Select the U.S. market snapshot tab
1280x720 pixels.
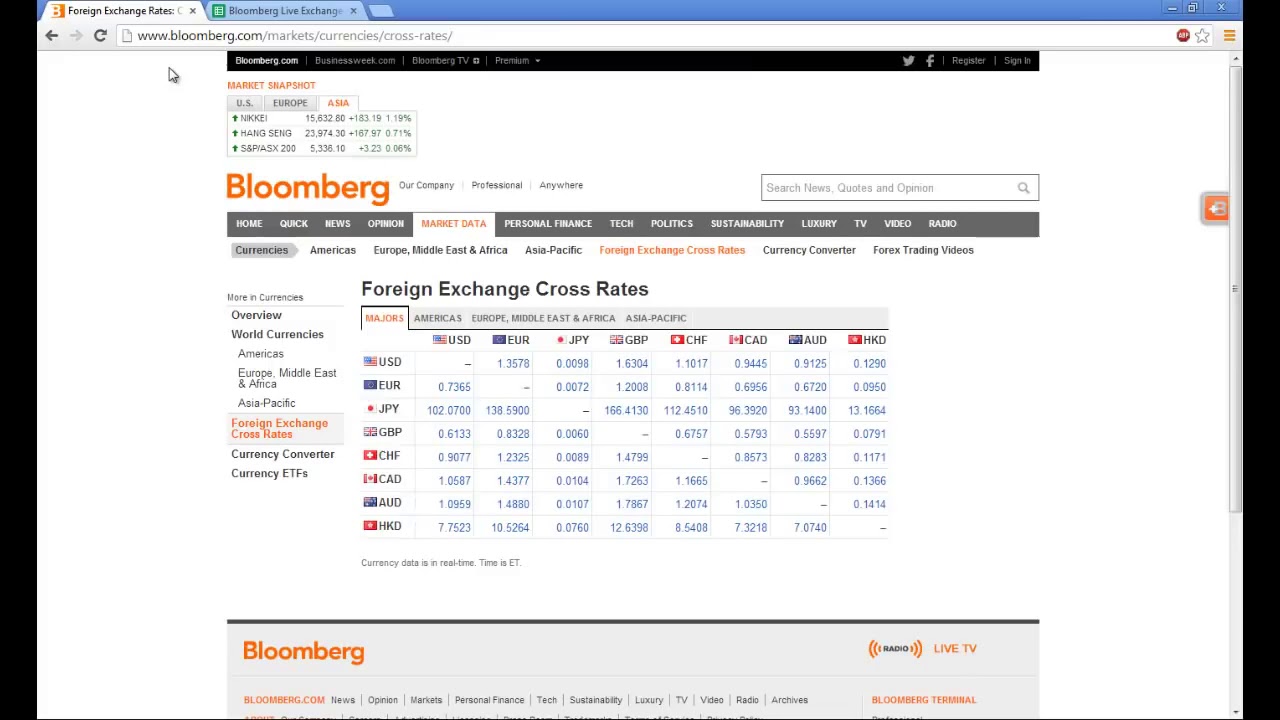tap(244, 103)
